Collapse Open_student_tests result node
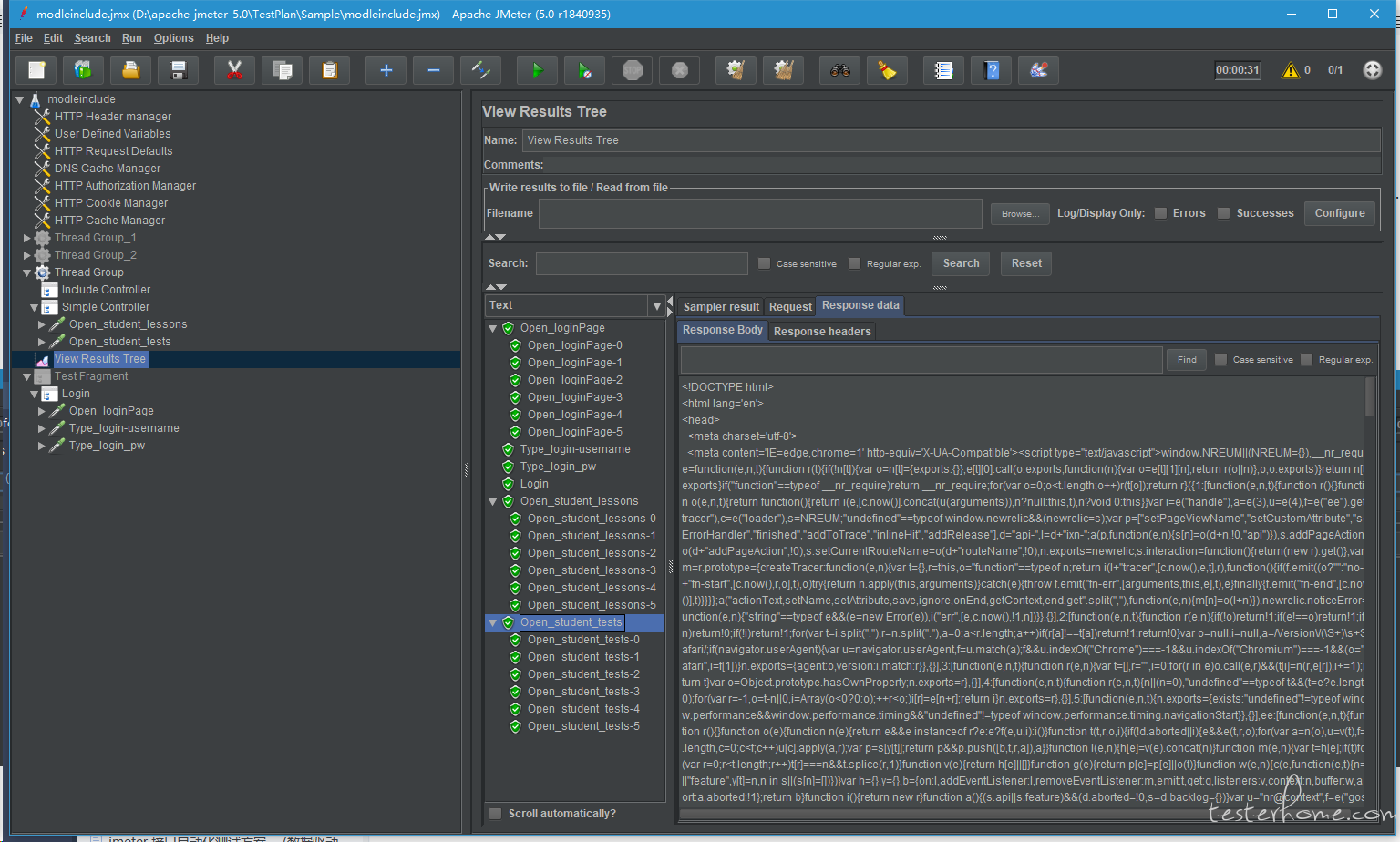 coord(493,622)
